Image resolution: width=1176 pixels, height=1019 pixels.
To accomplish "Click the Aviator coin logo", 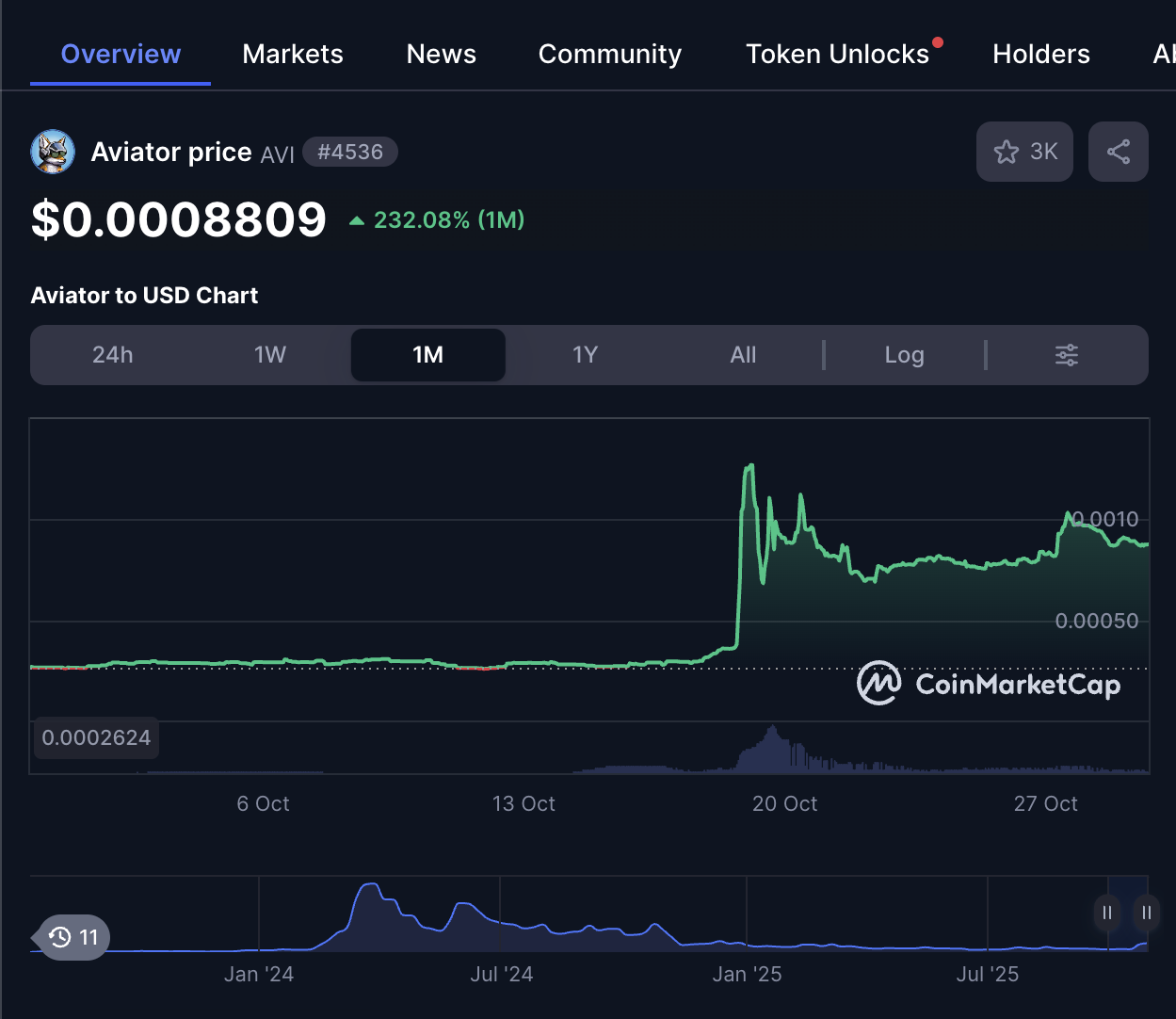I will (53, 152).
